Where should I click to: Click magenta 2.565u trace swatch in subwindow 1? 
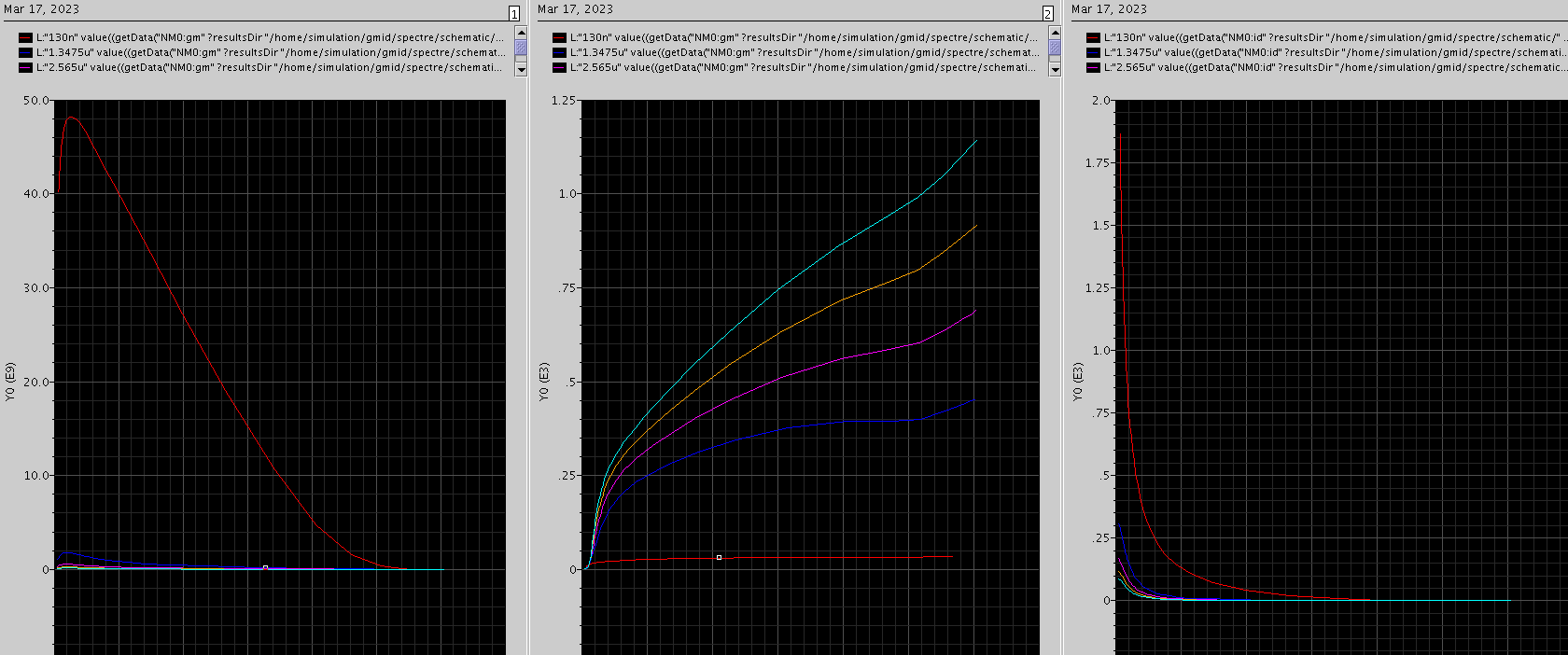tap(26, 68)
